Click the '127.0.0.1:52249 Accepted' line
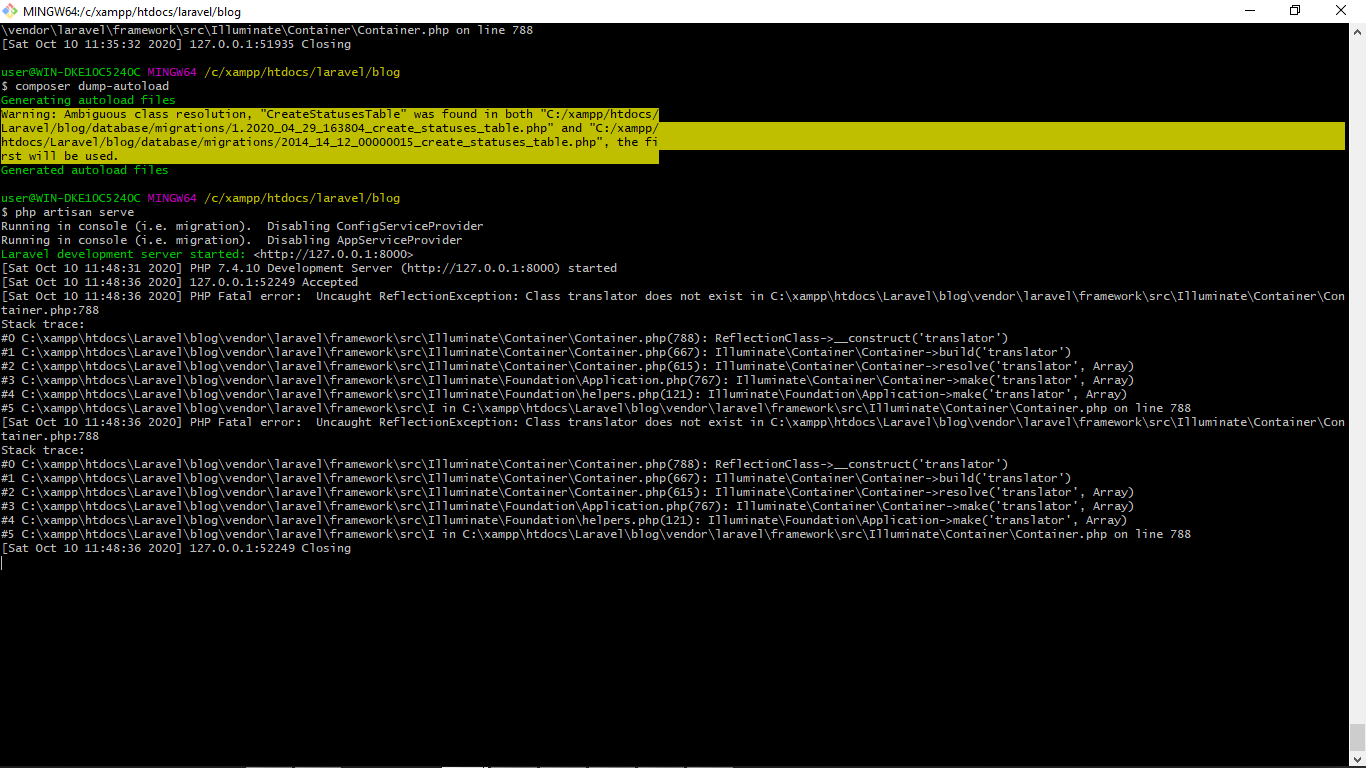Viewport: 1366px width, 768px height. tap(179, 282)
